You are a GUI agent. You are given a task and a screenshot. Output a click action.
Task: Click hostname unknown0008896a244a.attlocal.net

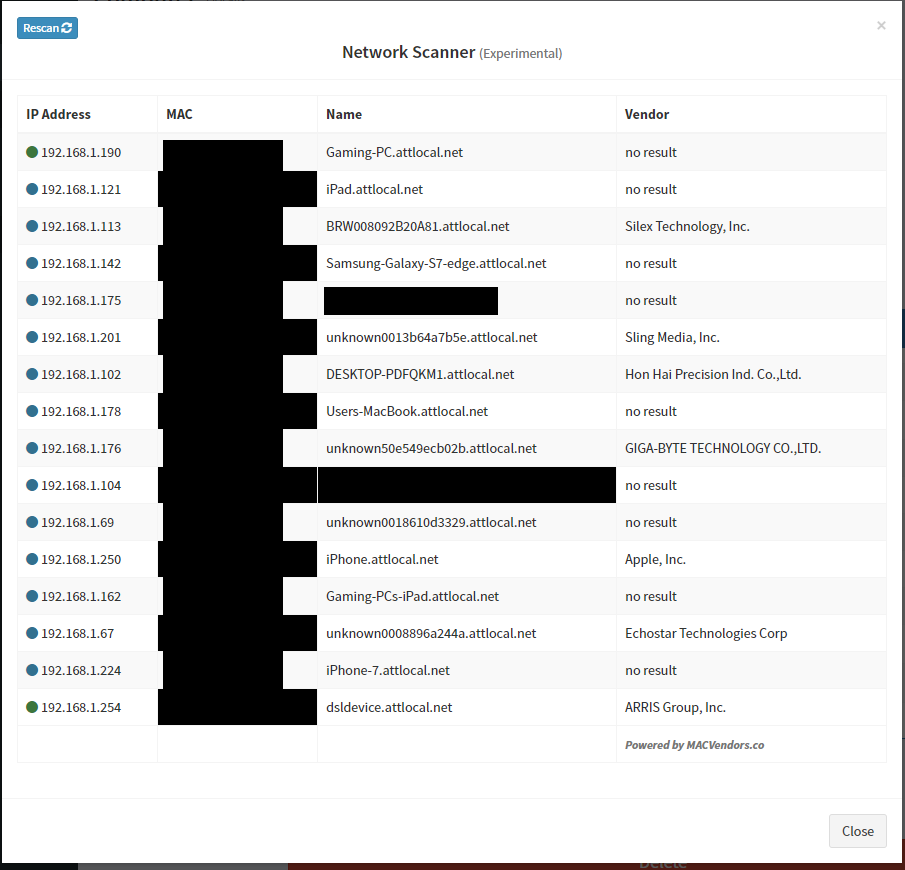tap(431, 633)
